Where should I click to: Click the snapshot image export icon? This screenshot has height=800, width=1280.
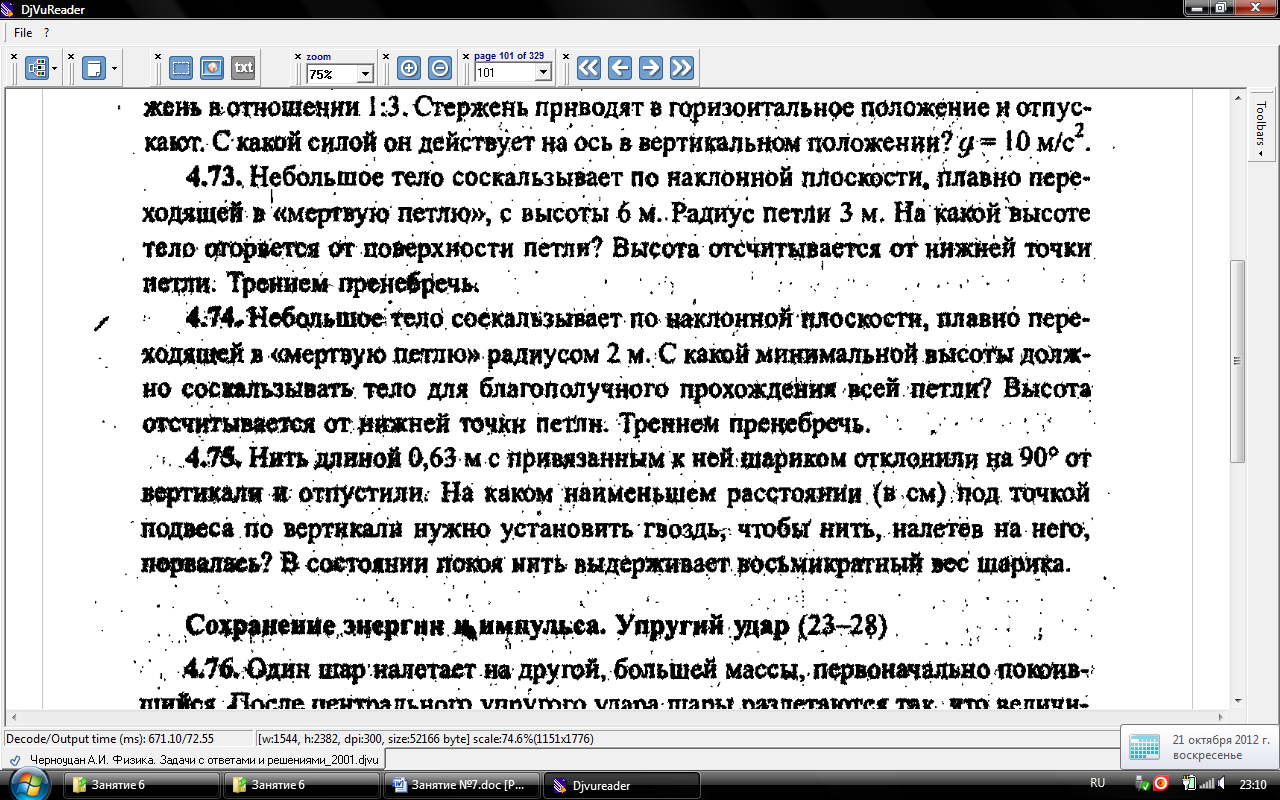click(211, 68)
